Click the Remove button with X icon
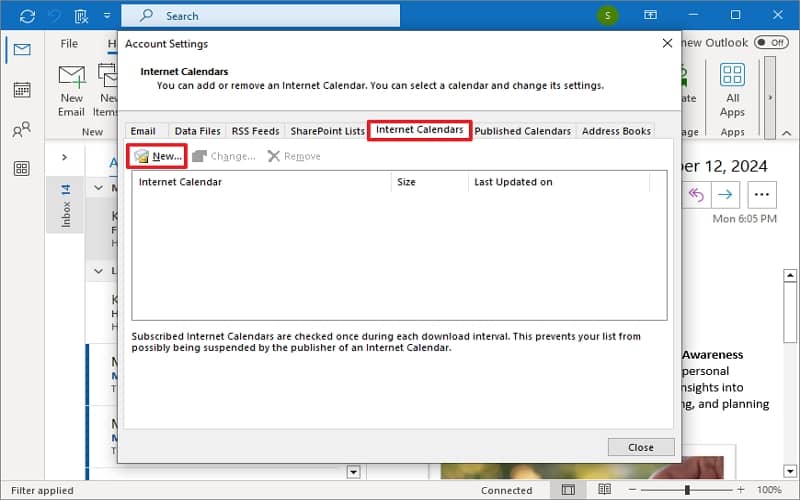This screenshot has height=500, width=800. tap(294, 156)
